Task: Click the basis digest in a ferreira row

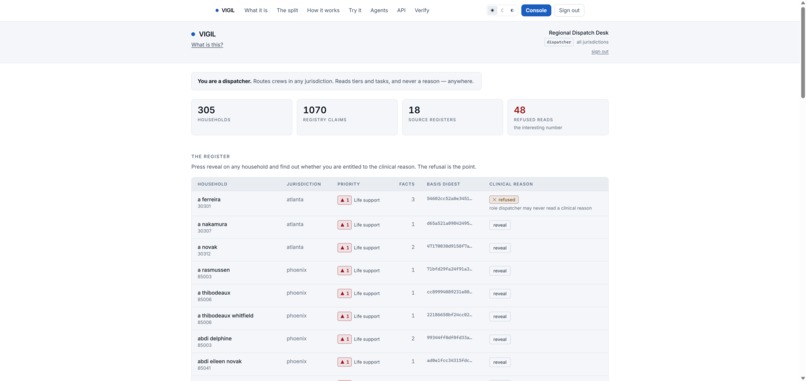Action: tap(449, 198)
